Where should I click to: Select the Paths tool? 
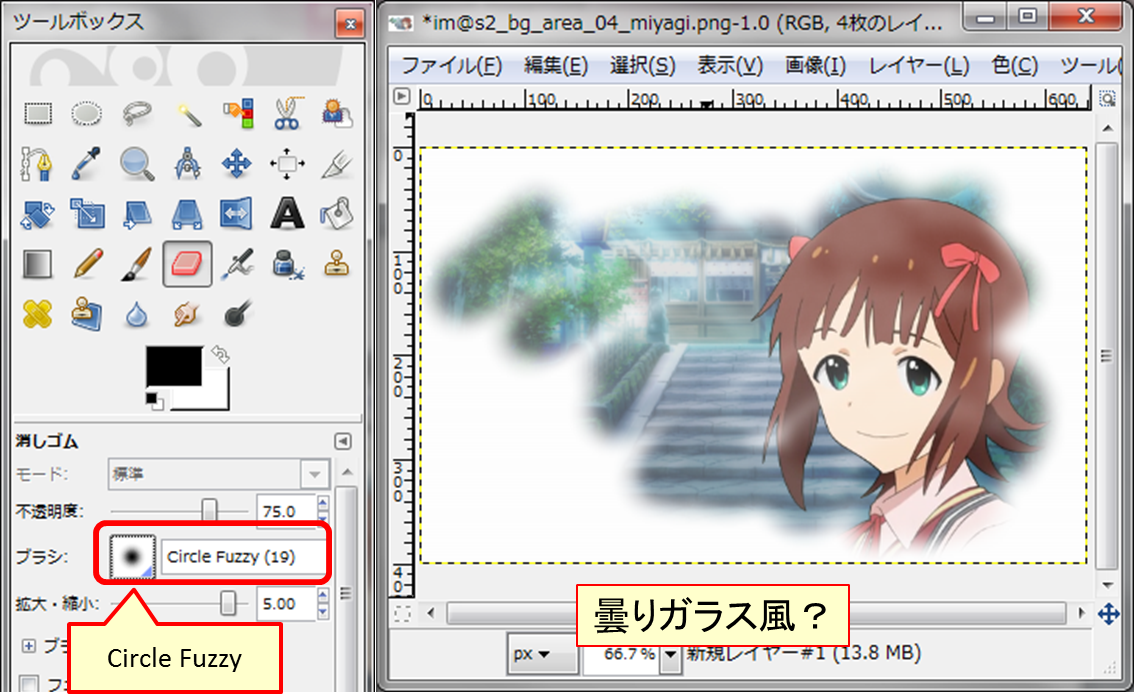click(x=38, y=164)
